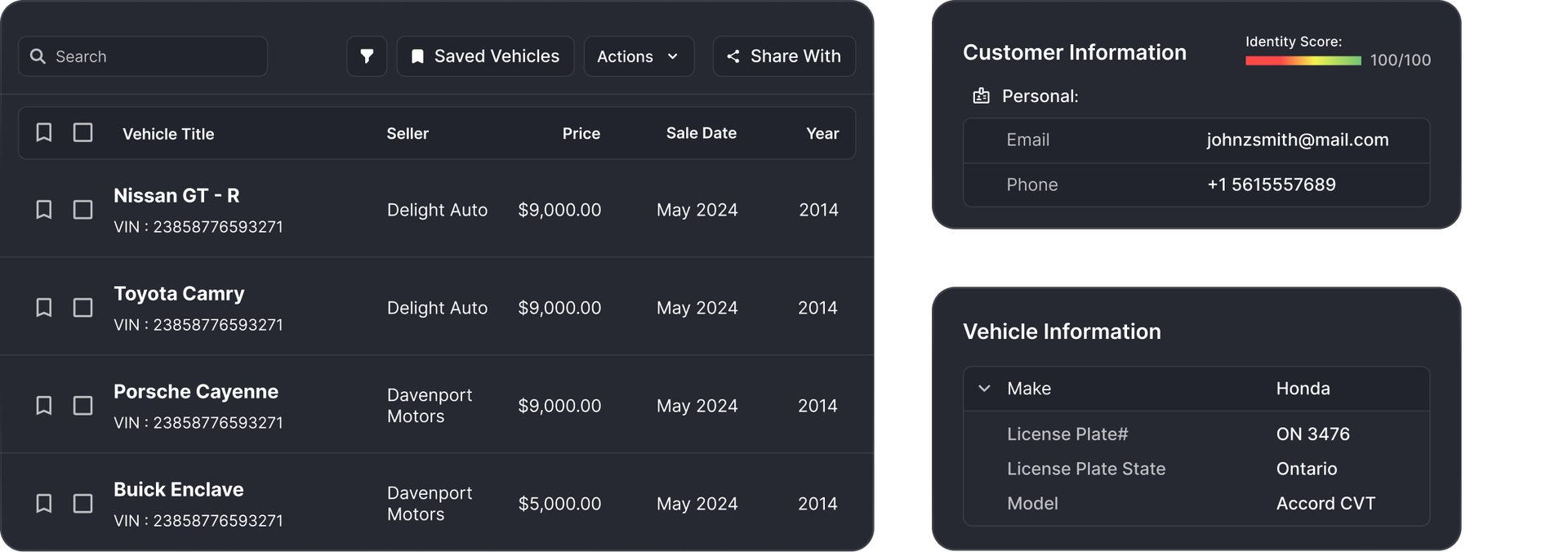Click the magnifier icon in the search box

click(38, 56)
